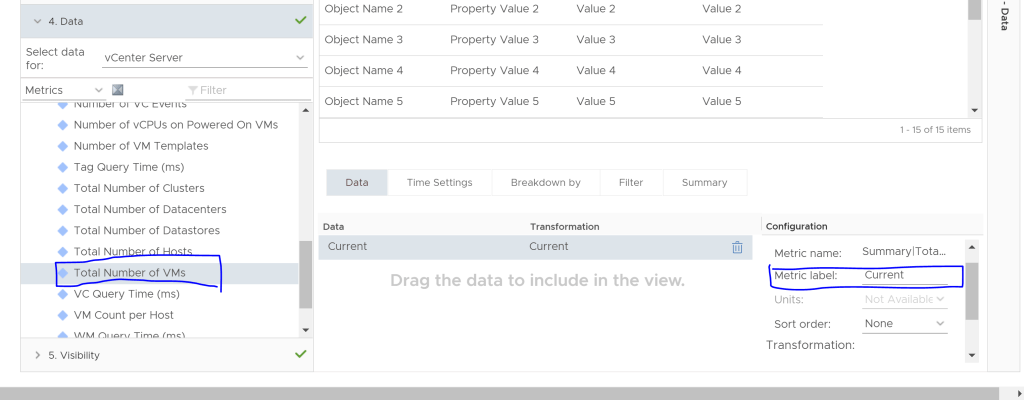This screenshot has width=1024, height=400.
Task: Collapse the 4. Data section
Action: click(x=38, y=20)
